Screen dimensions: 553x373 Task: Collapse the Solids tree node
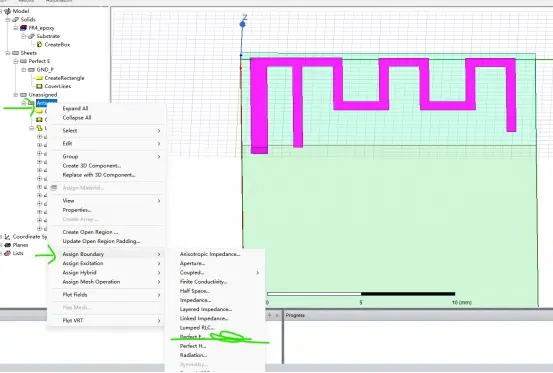point(8,19)
